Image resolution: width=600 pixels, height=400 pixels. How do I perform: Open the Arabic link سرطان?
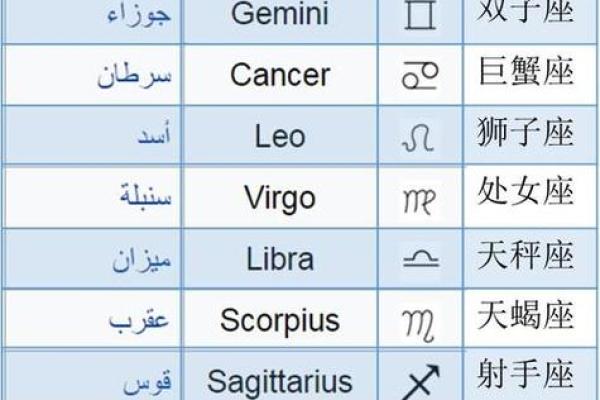click(x=134, y=75)
